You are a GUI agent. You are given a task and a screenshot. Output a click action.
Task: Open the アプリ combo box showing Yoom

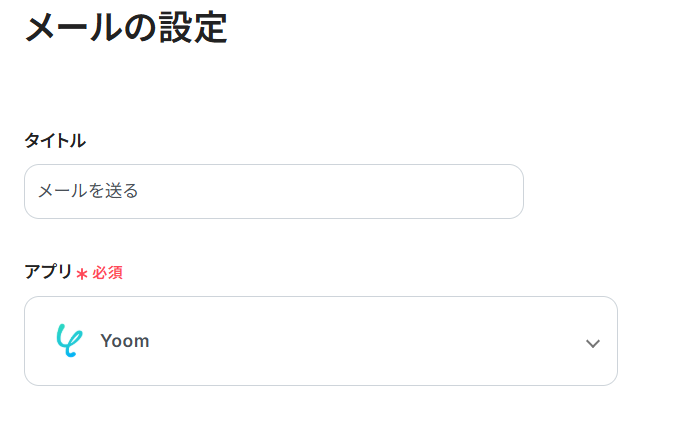(320, 341)
